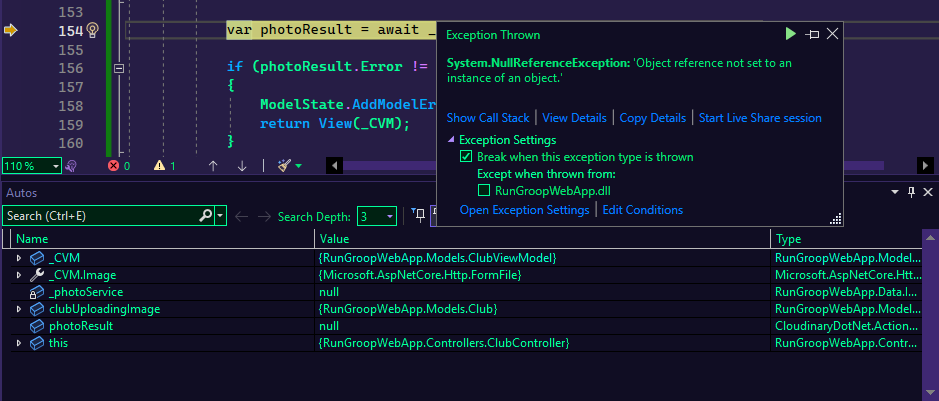Click 'return View(_CVM);' code line
Screen dimensions: 939x401
coord(335,124)
